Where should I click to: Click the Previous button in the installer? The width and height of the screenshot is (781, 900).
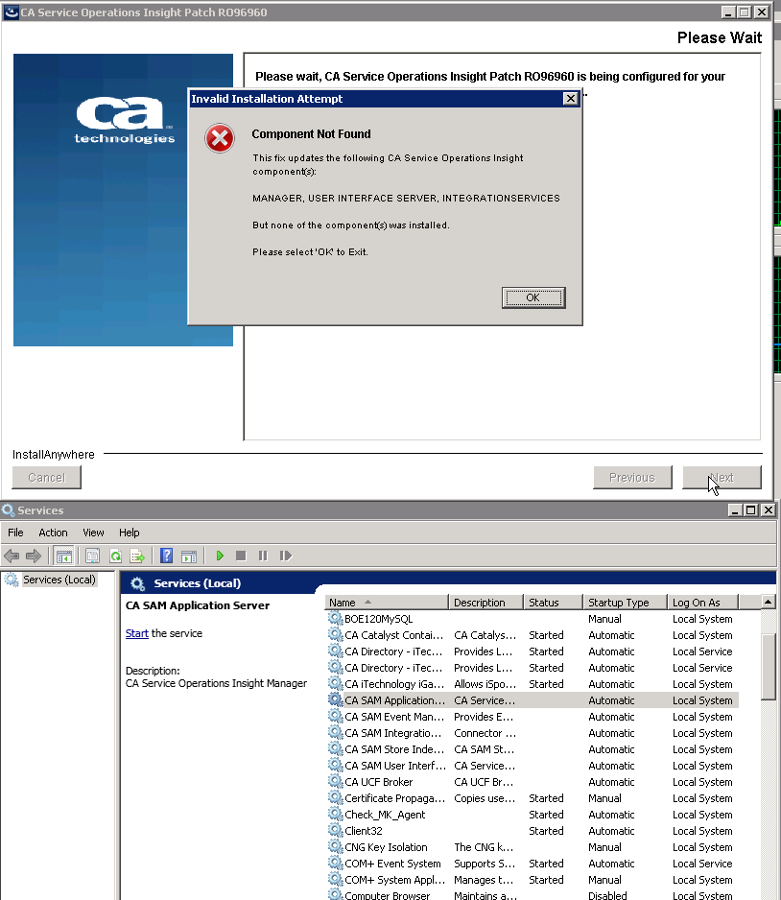tap(632, 477)
